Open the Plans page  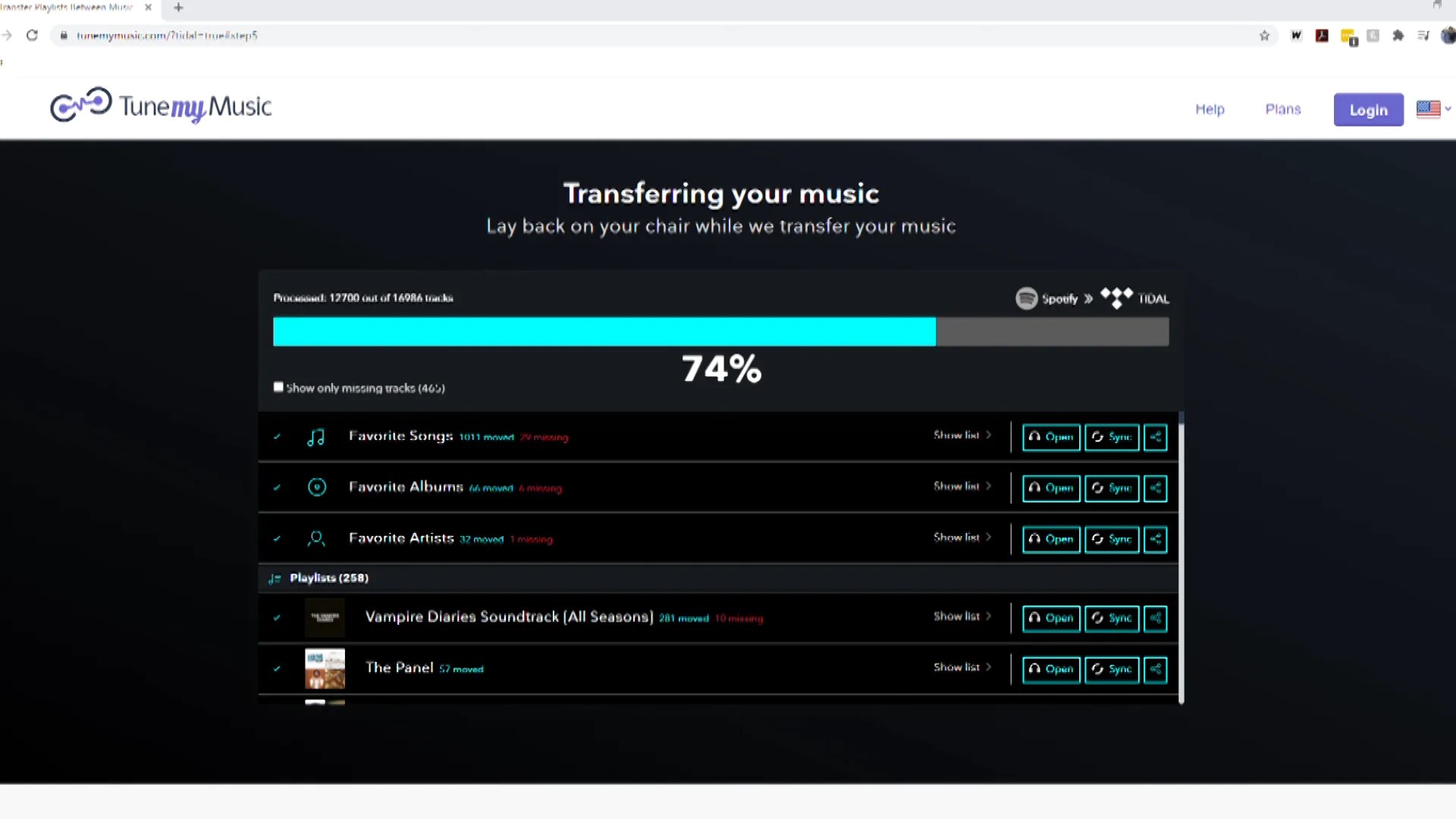[x=1283, y=109]
